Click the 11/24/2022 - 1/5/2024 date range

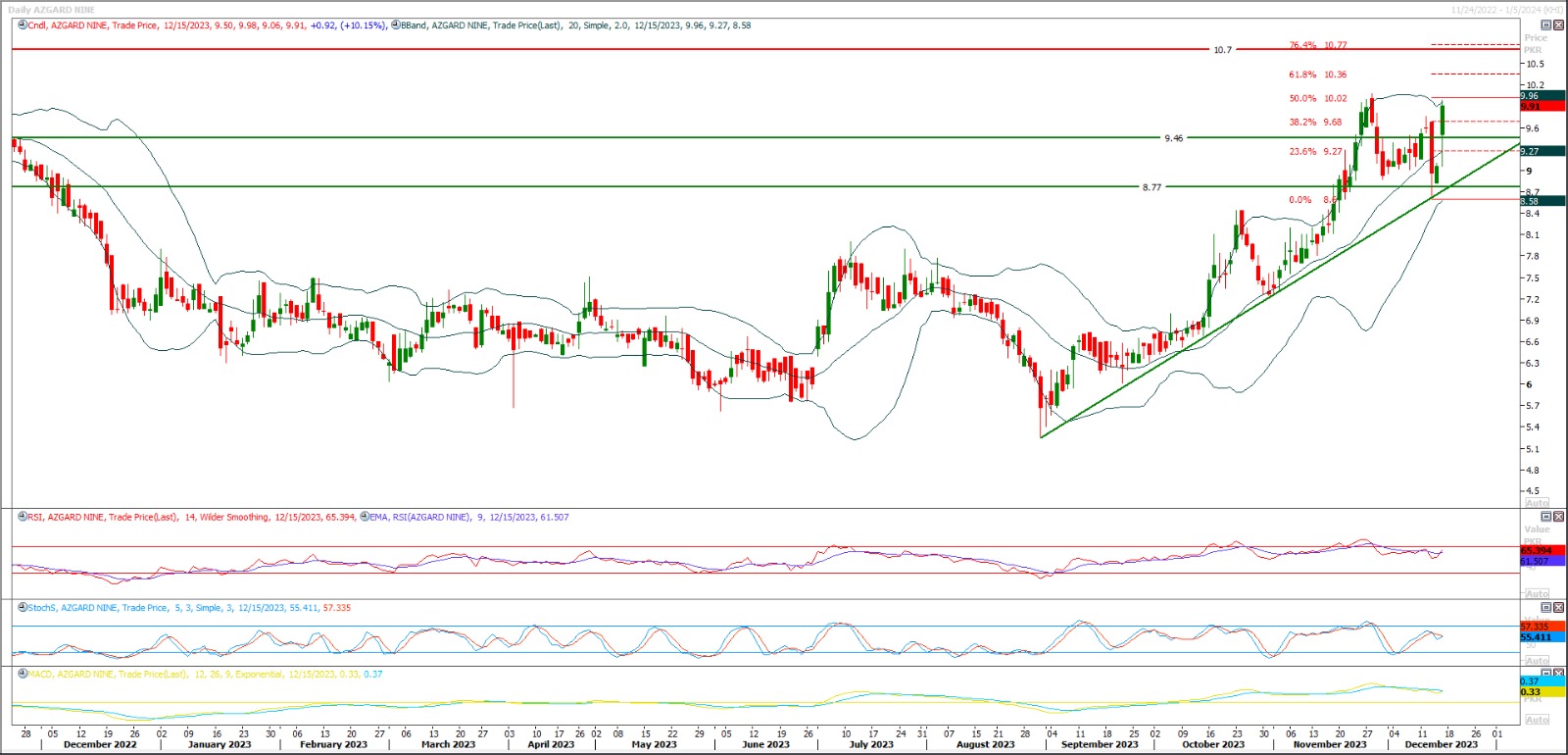tap(1507, 10)
